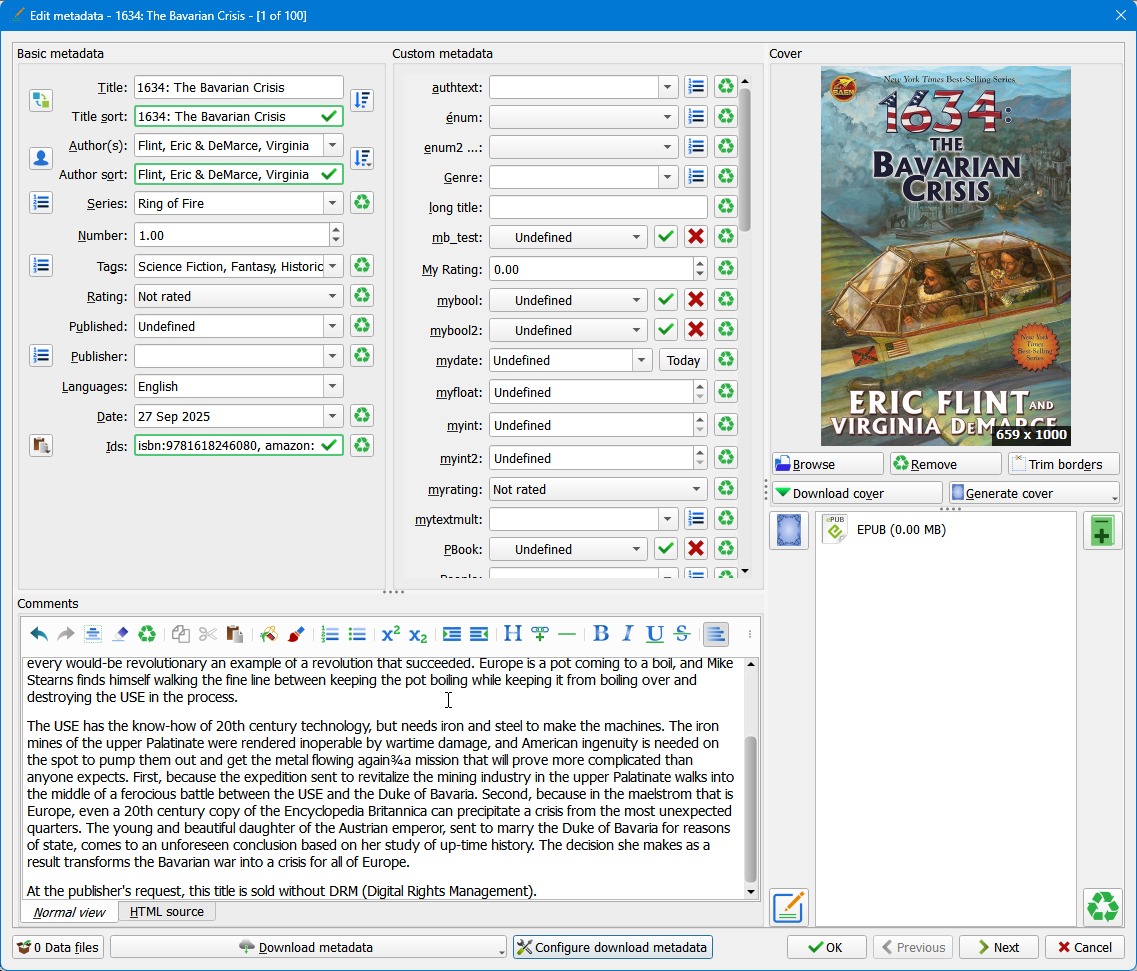Click the paste ISBN icon beside Ids
Image resolution: width=1137 pixels, height=971 pixels.
(40, 445)
